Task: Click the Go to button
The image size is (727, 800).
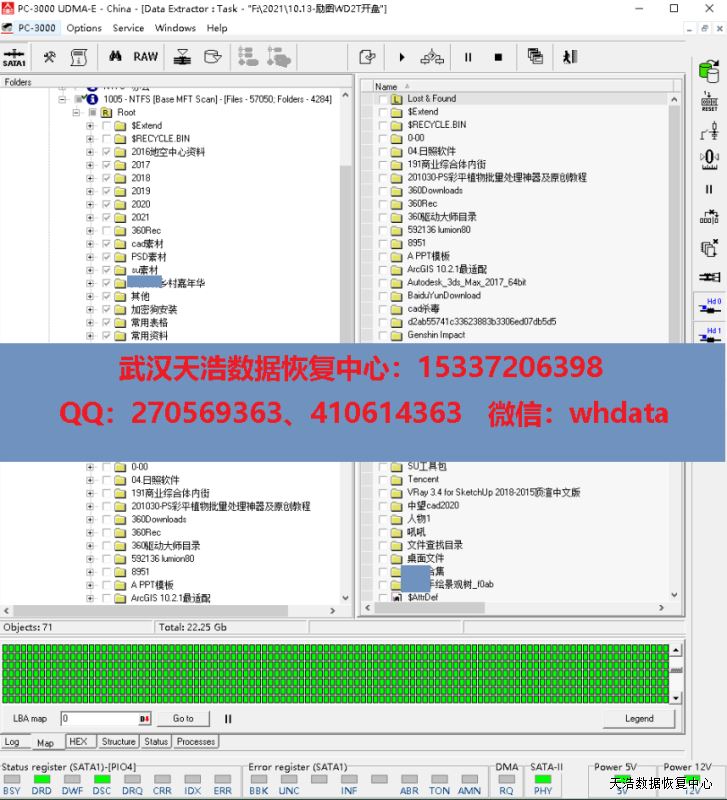Action: (x=183, y=718)
